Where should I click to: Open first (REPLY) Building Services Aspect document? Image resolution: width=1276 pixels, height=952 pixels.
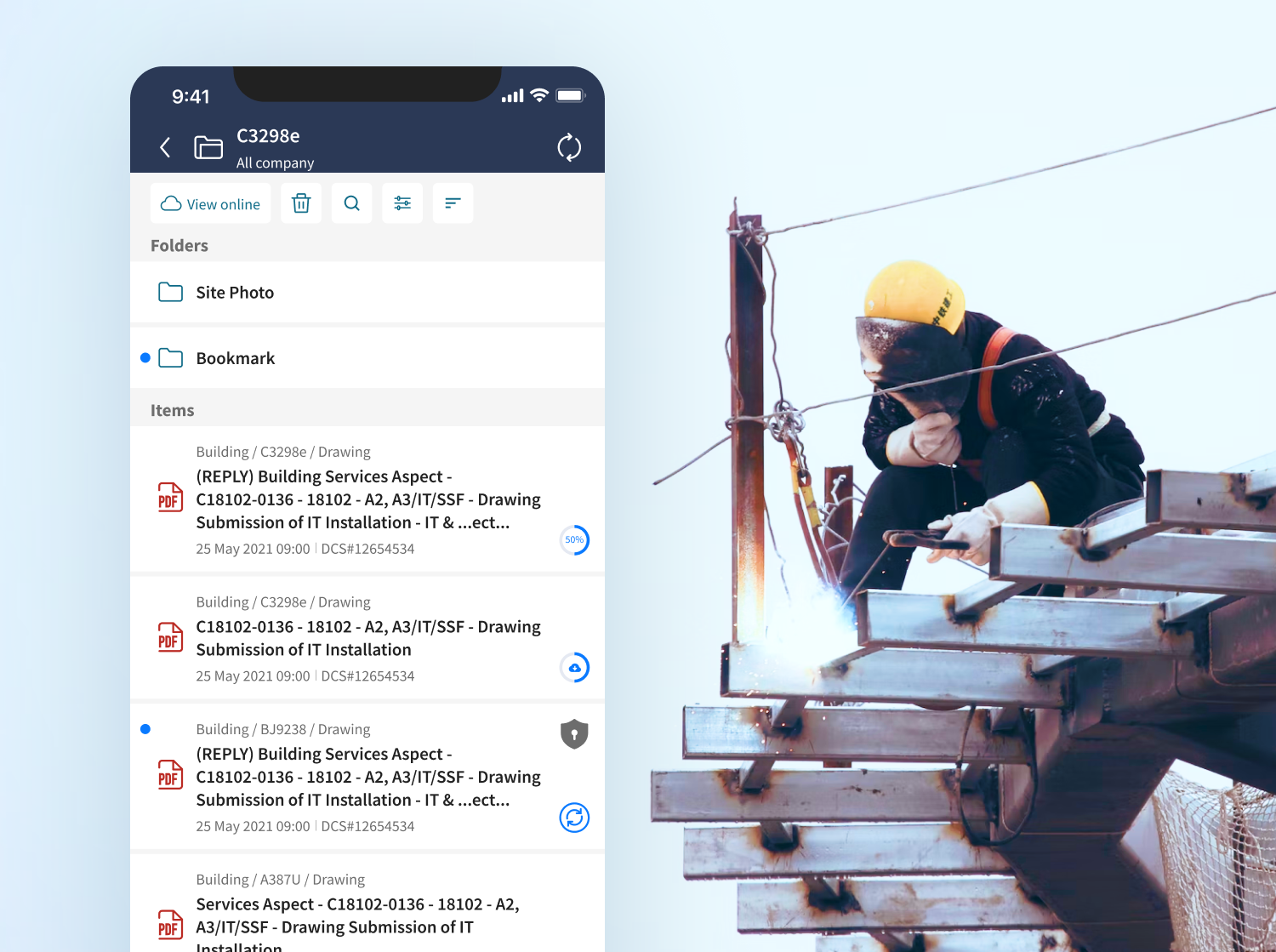[367, 499]
